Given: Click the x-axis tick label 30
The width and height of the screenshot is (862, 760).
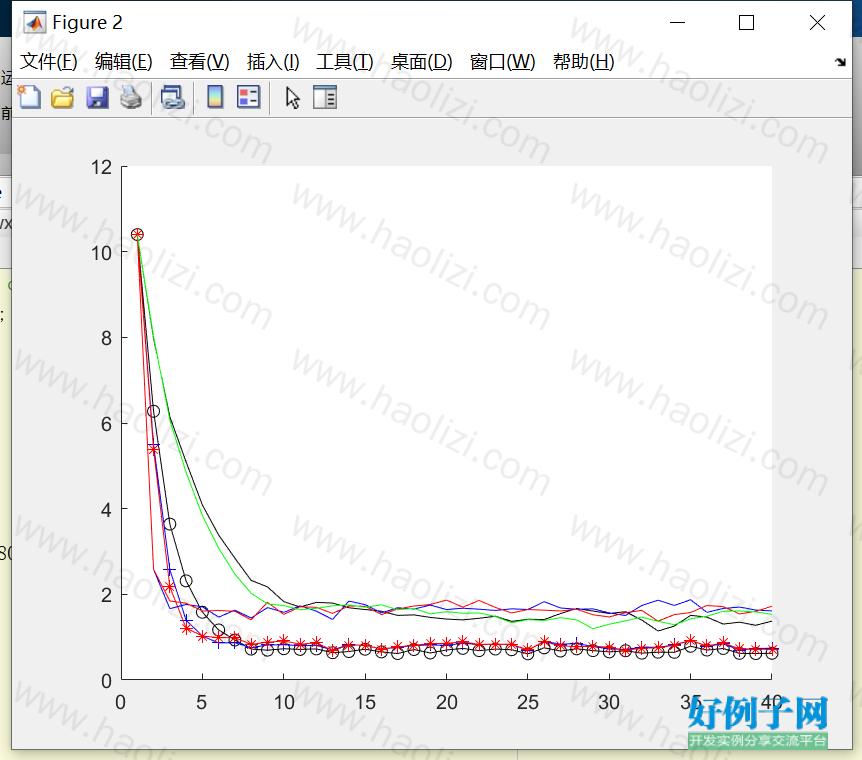Looking at the screenshot, I should tap(609, 702).
